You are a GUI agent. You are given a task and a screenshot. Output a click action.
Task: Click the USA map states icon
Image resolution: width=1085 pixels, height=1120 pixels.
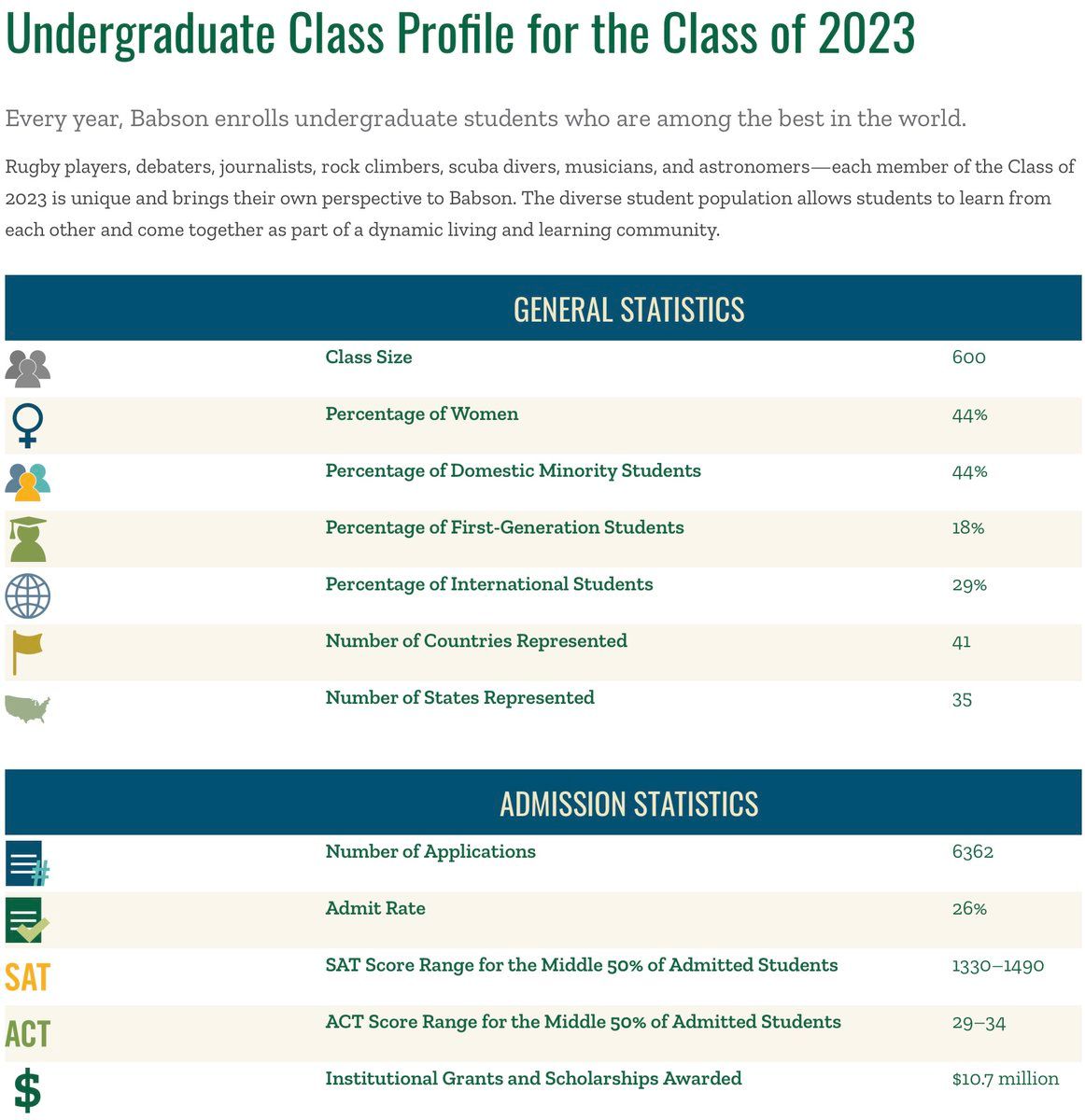click(x=27, y=708)
